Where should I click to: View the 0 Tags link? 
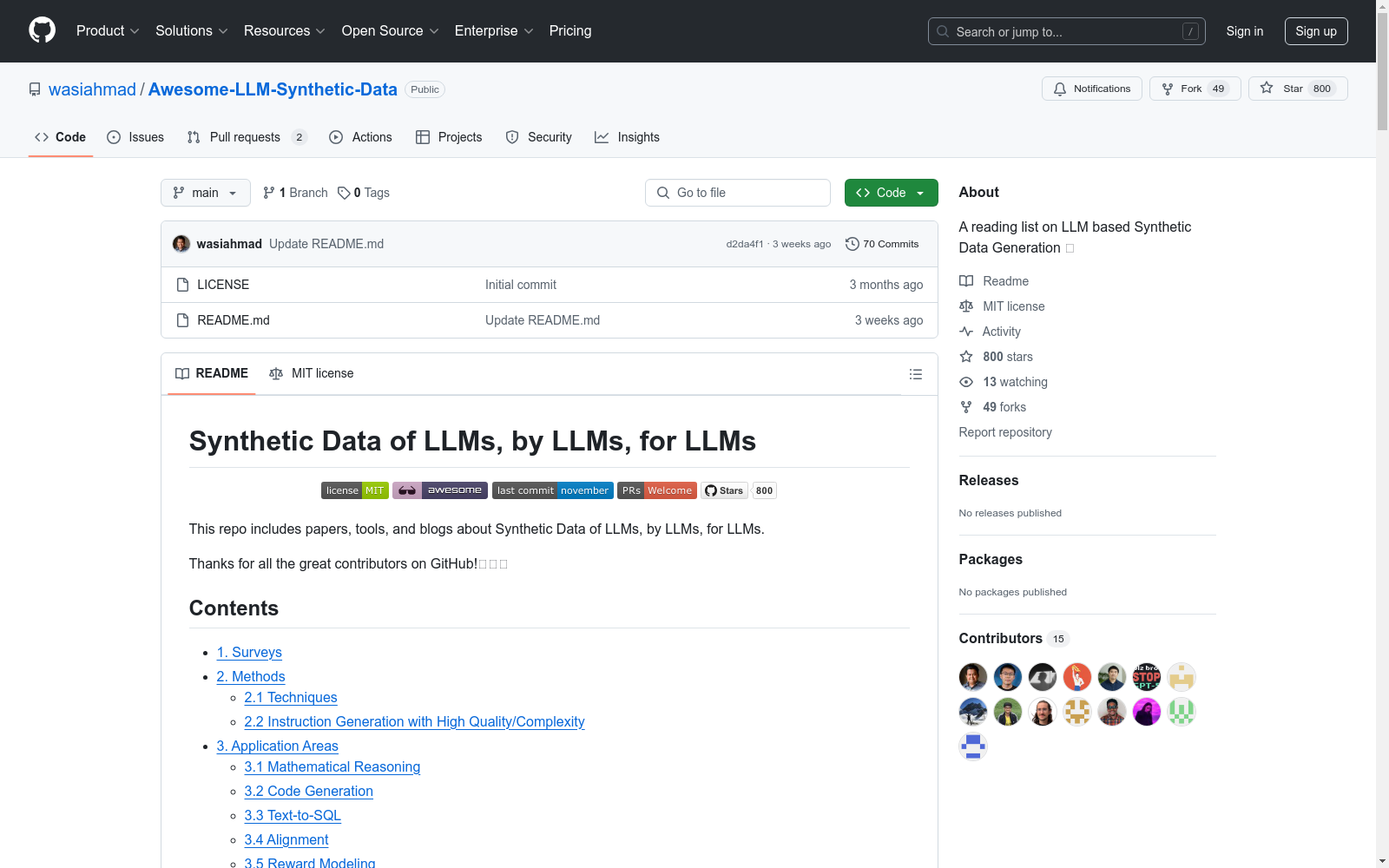click(364, 193)
